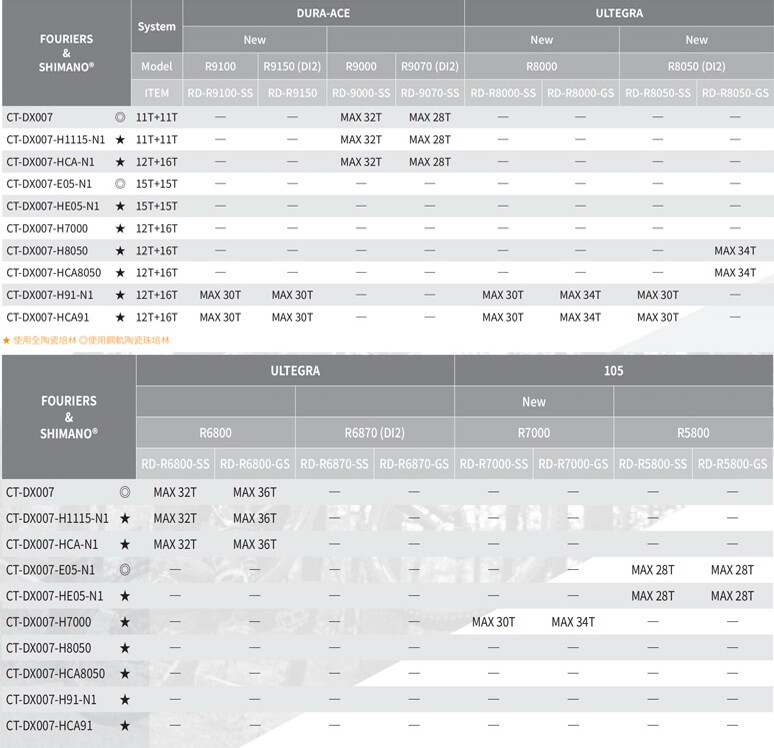Click the star icon beside 12T+16T in the CT-DX007-HCA8050 row
This screenshot has height=748, width=774.
tap(120, 273)
